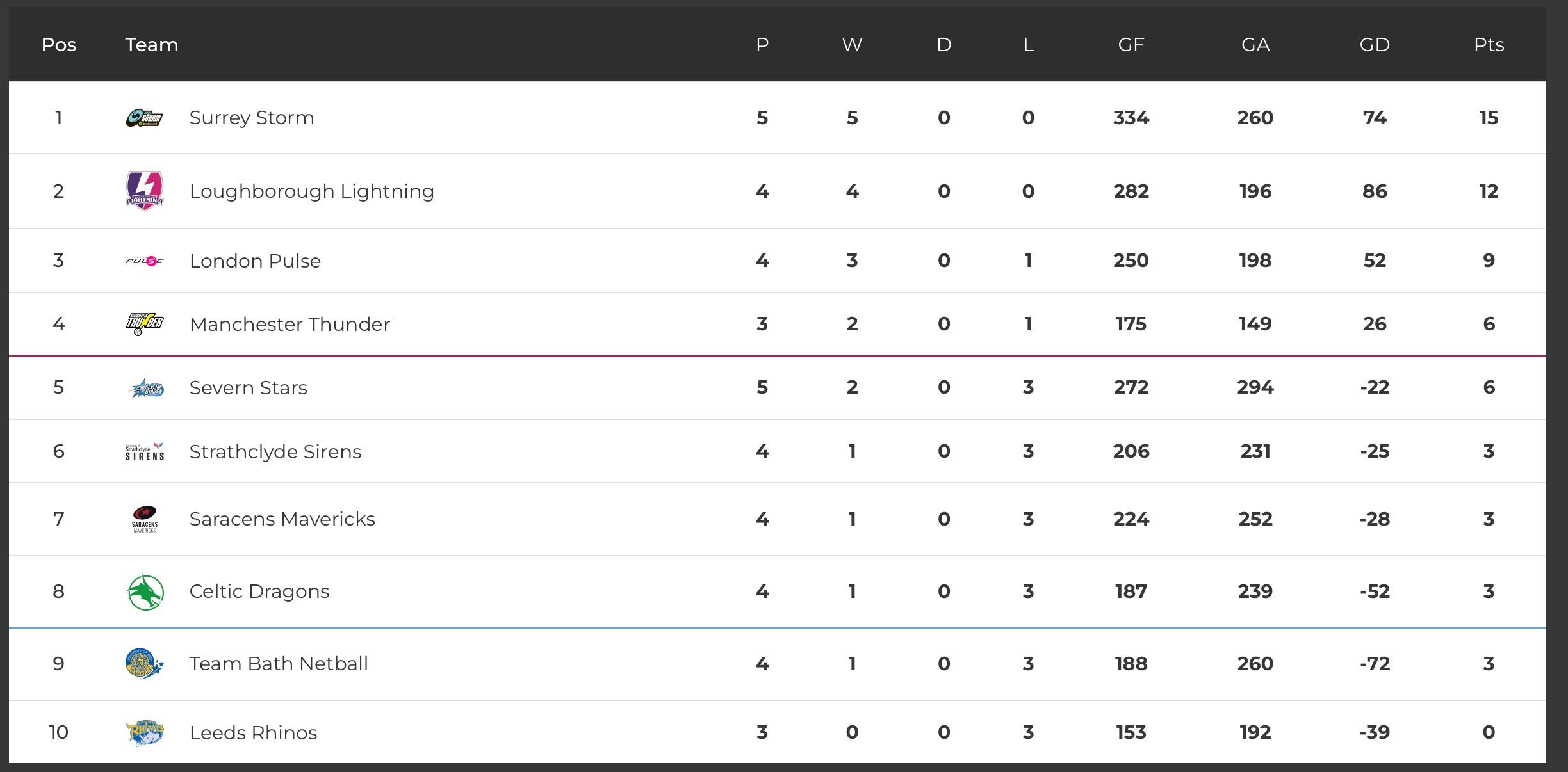Click the GD column header
Image resolution: width=1568 pixels, height=772 pixels.
(x=1375, y=45)
